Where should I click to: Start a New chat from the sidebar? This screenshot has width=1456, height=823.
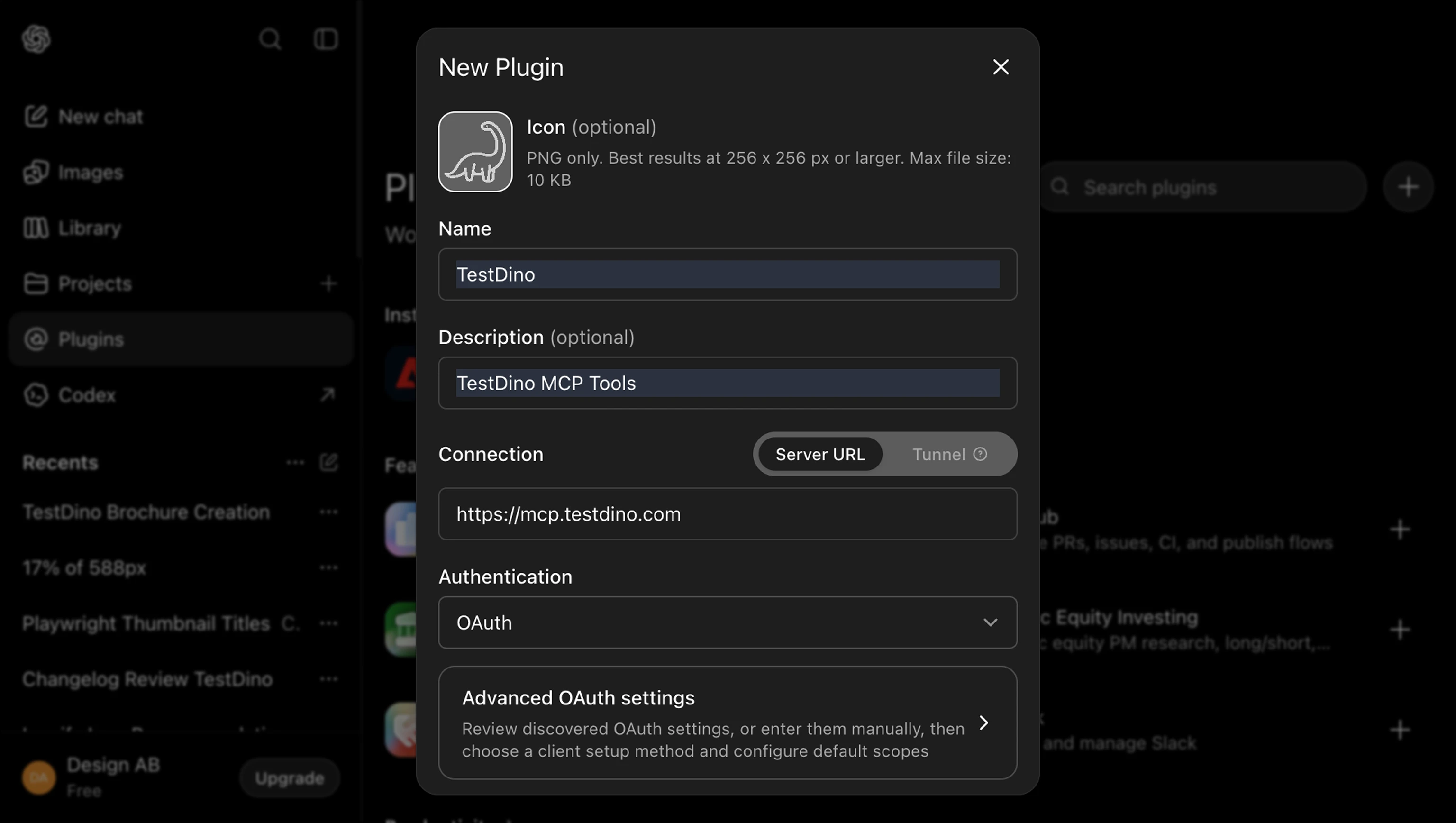tap(181, 117)
